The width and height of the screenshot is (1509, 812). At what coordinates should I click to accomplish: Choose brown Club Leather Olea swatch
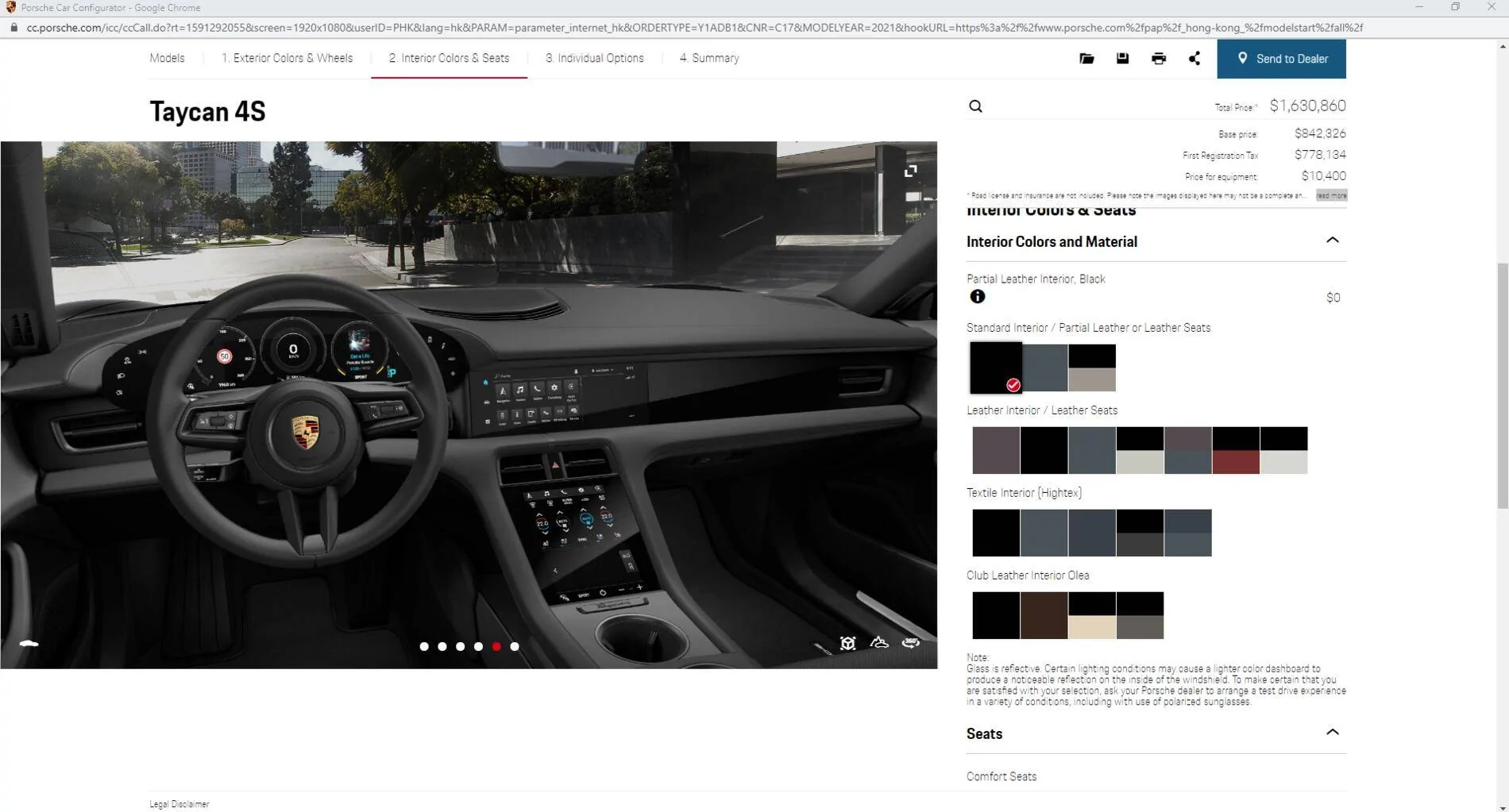tap(1044, 615)
